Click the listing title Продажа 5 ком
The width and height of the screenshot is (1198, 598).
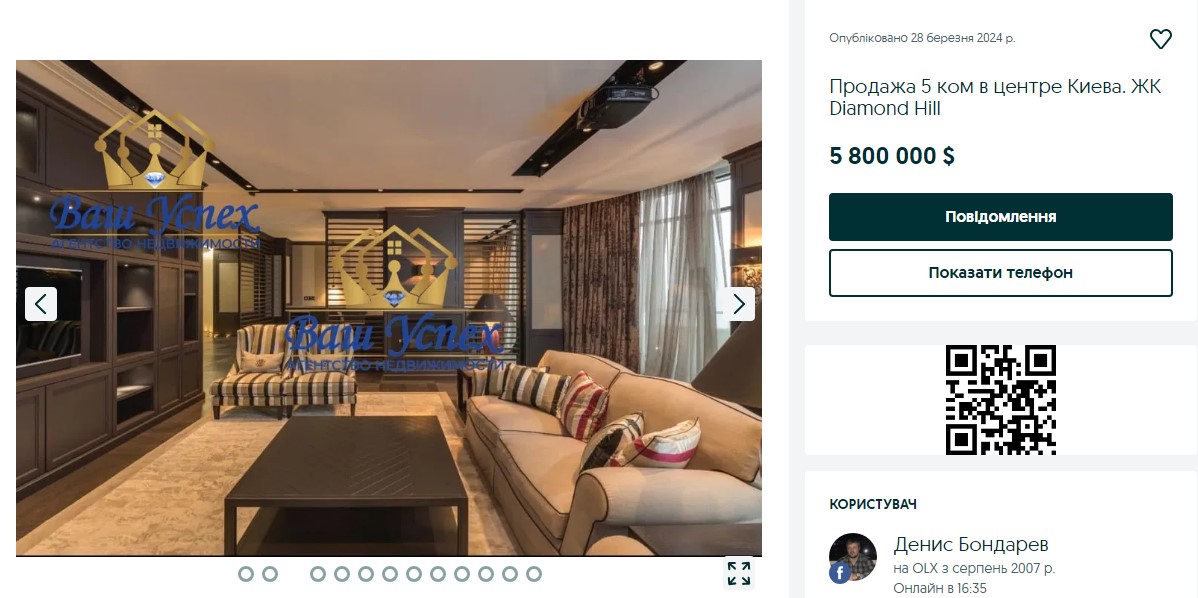point(995,97)
